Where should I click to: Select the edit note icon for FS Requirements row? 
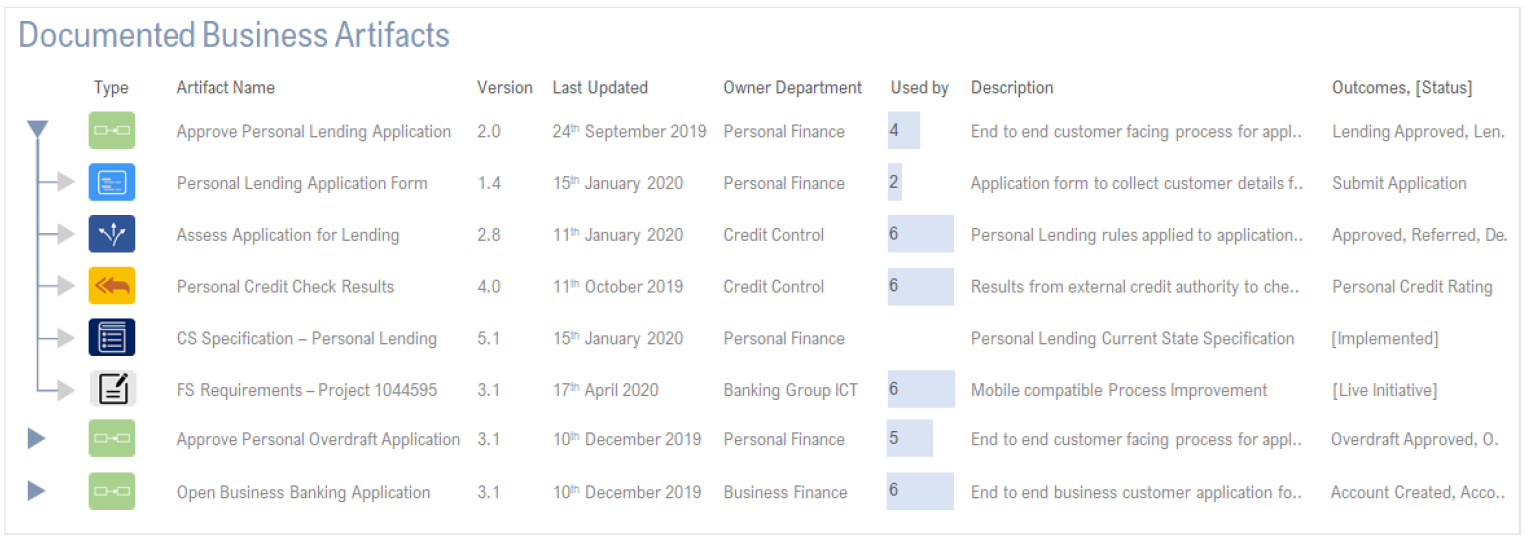(112, 389)
